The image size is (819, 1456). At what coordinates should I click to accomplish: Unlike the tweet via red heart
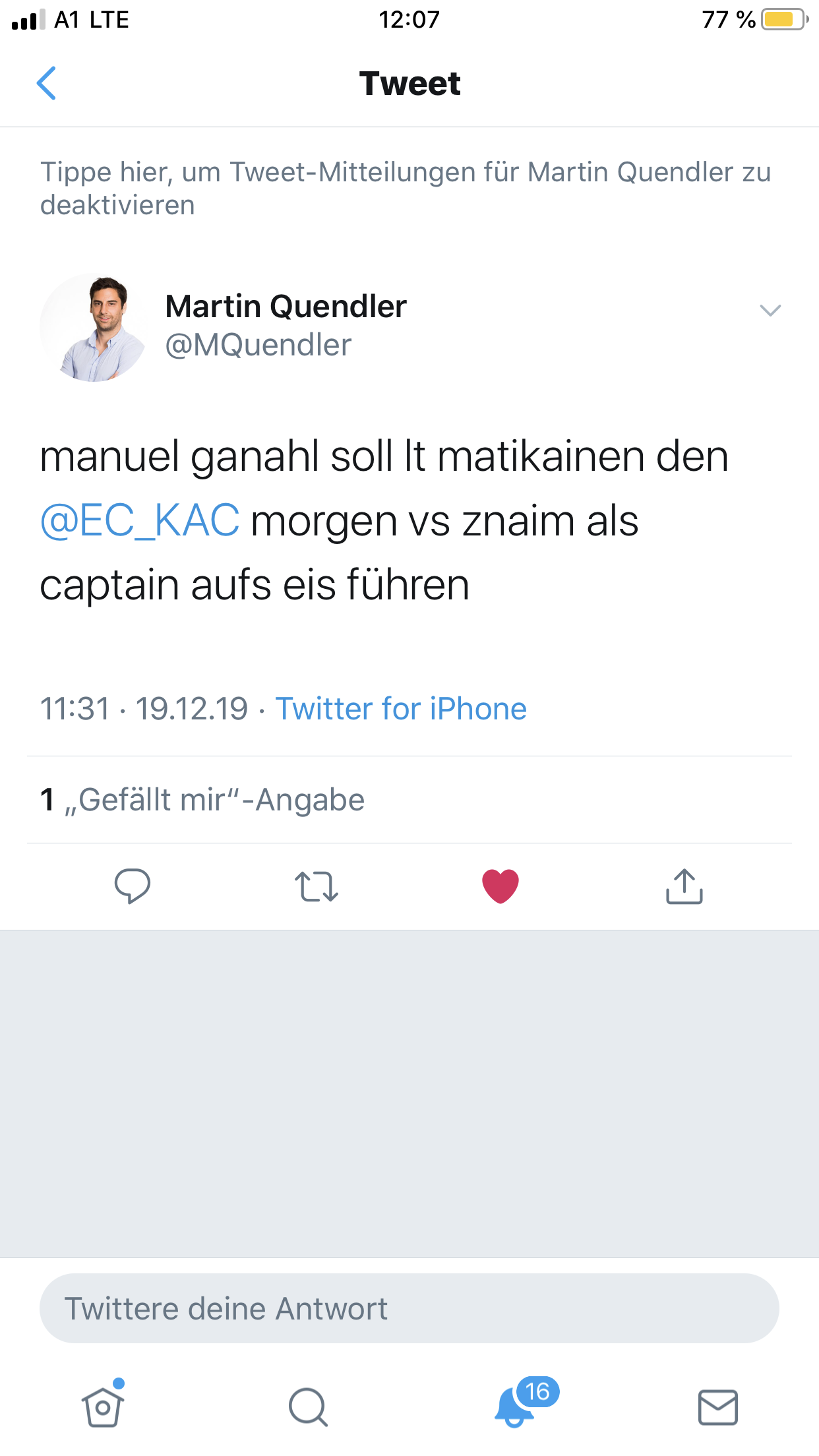501,886
